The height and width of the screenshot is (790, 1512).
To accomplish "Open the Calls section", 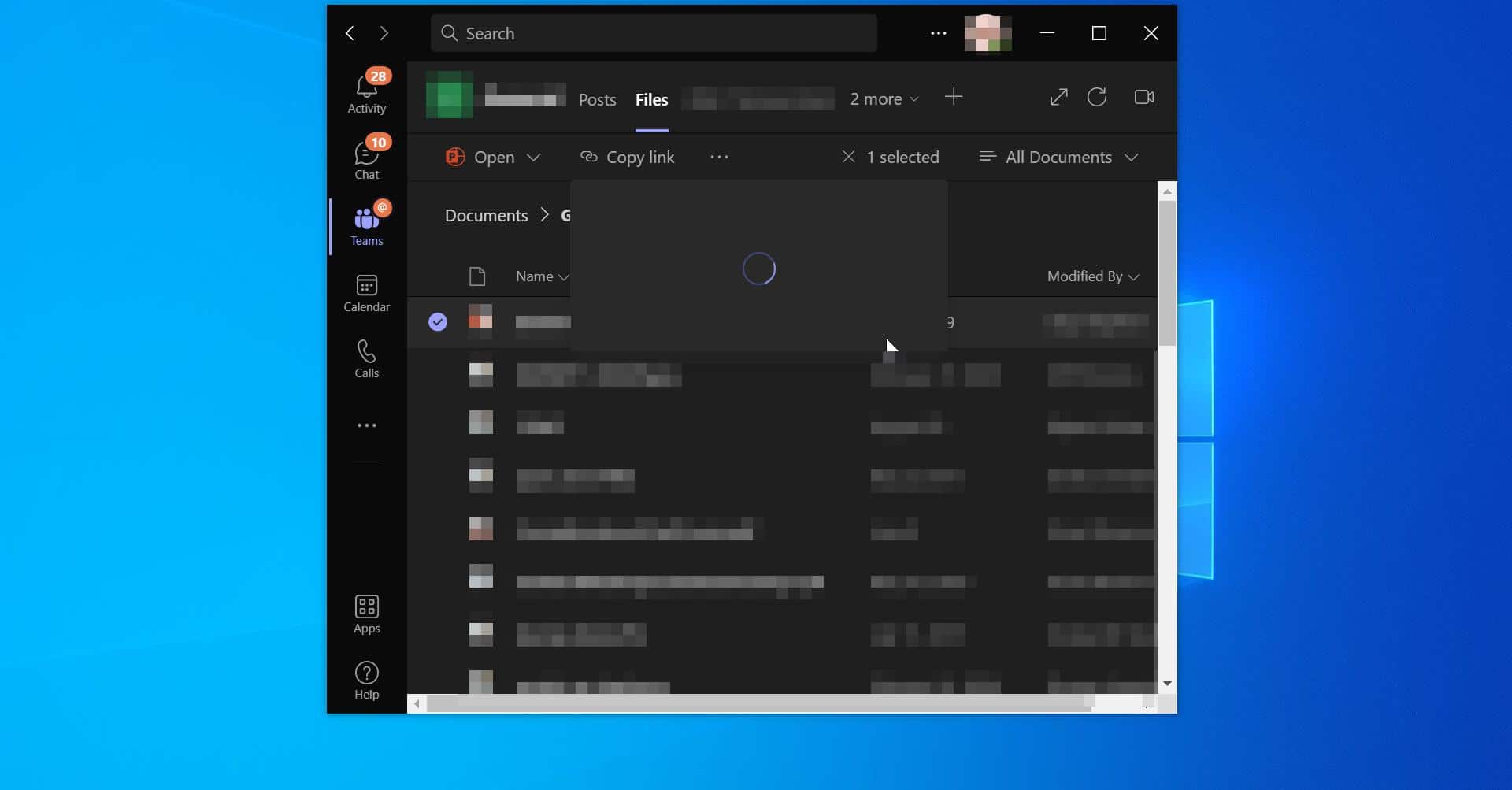I will tap(367, 359).
